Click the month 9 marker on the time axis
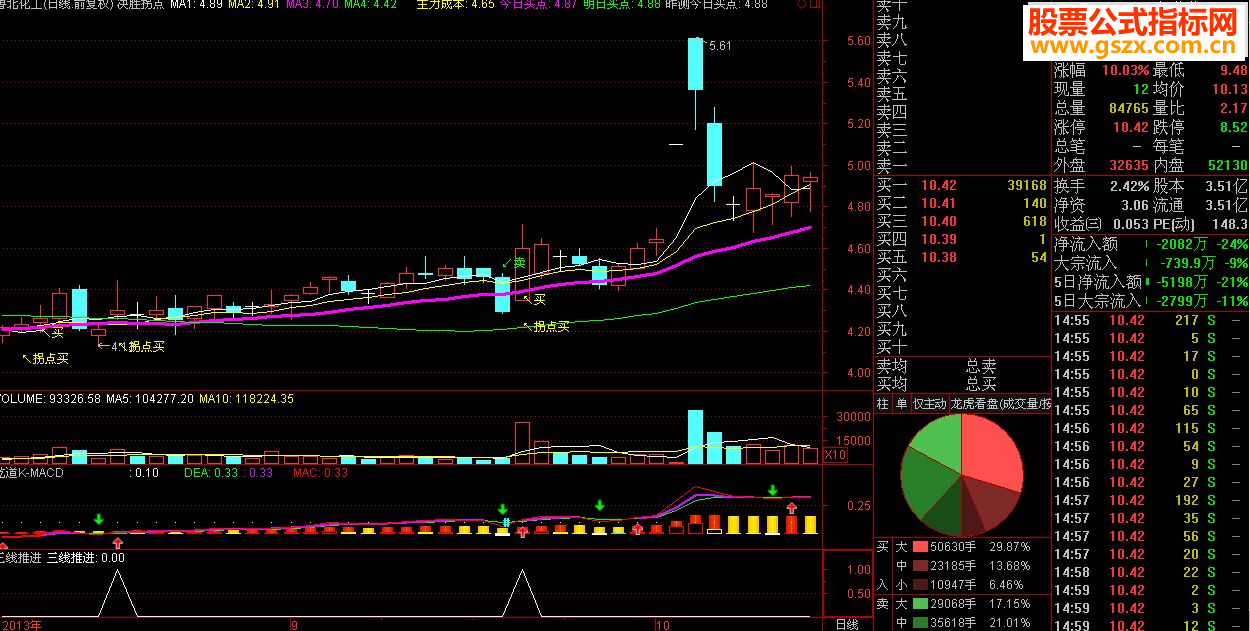1250x631 pixels. [x=294, y=624]
